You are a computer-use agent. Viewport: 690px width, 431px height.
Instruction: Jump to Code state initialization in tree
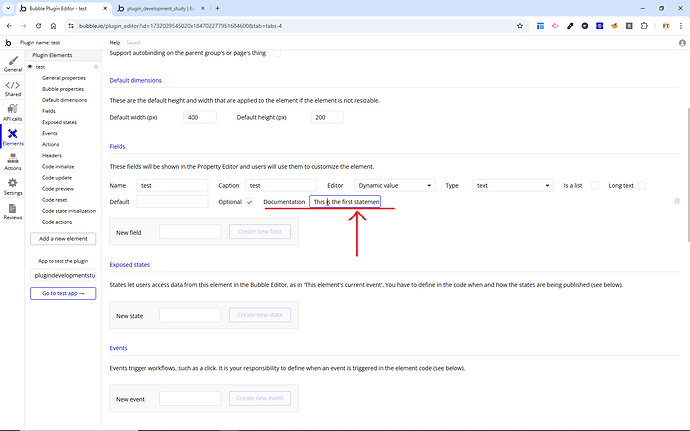point(69,211)
